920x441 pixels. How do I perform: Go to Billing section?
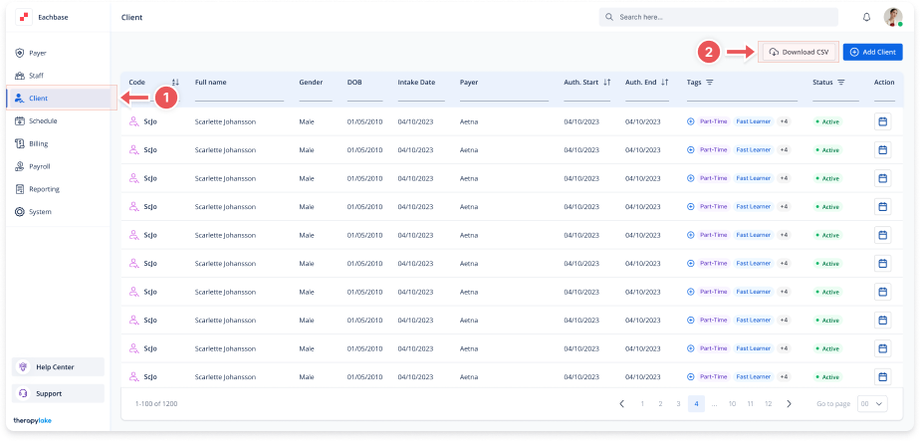pos(39,143)
